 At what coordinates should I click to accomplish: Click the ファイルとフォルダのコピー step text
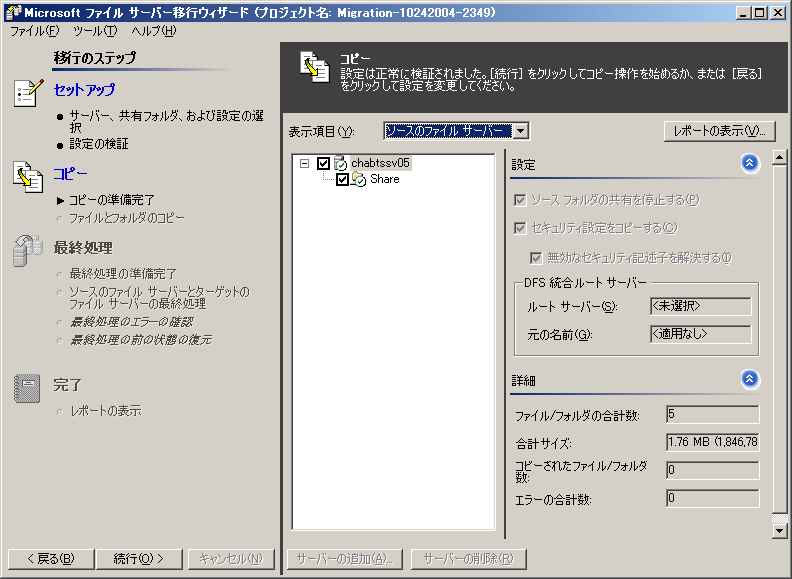pos(127,218)
